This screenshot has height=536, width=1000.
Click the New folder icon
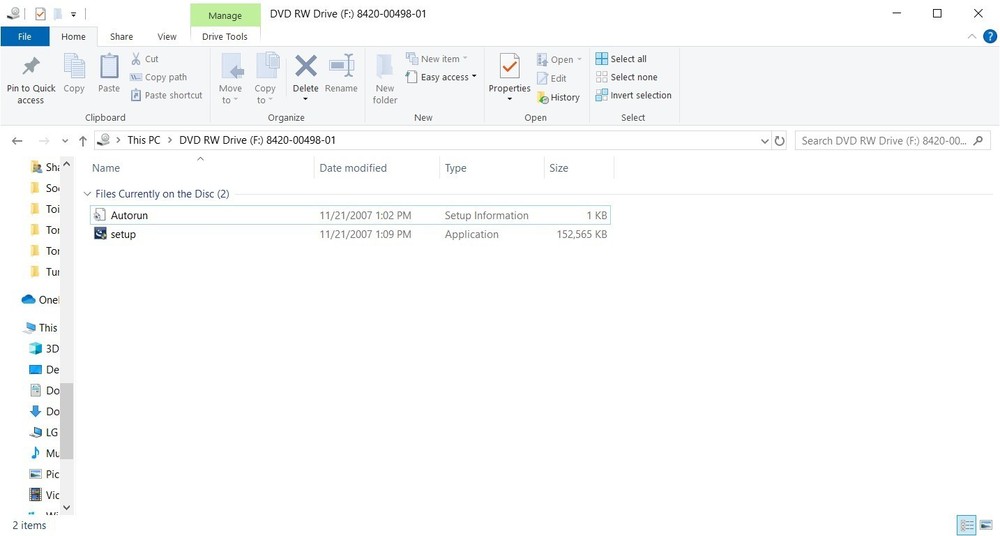(x=385, y=69)
